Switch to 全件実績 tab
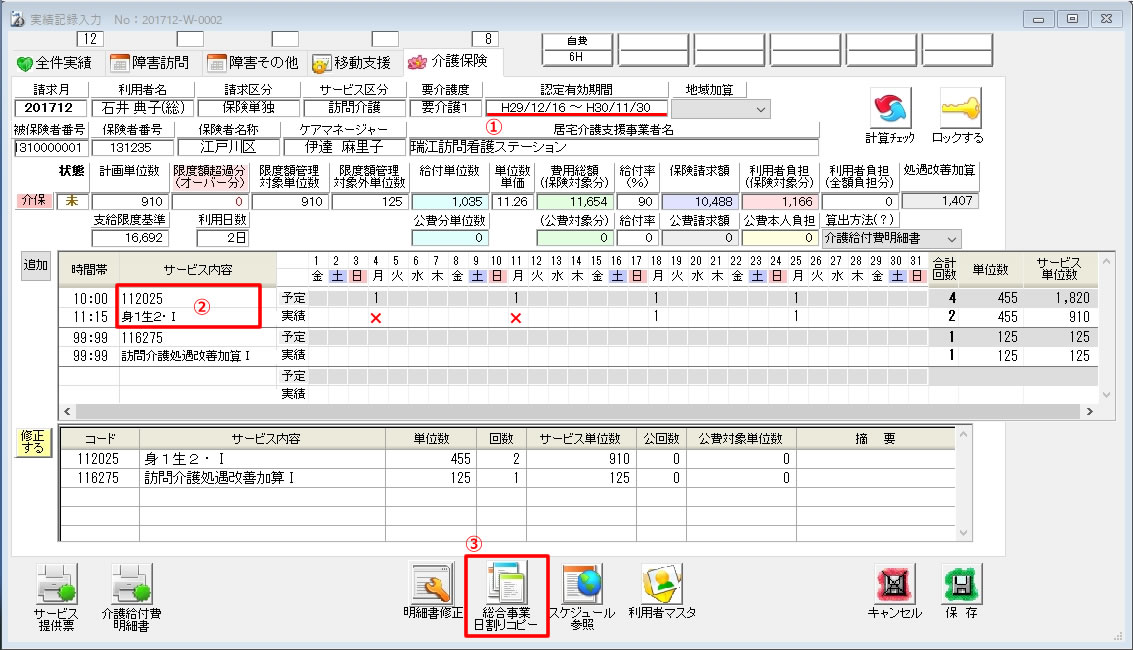 [x=55, y=63]
